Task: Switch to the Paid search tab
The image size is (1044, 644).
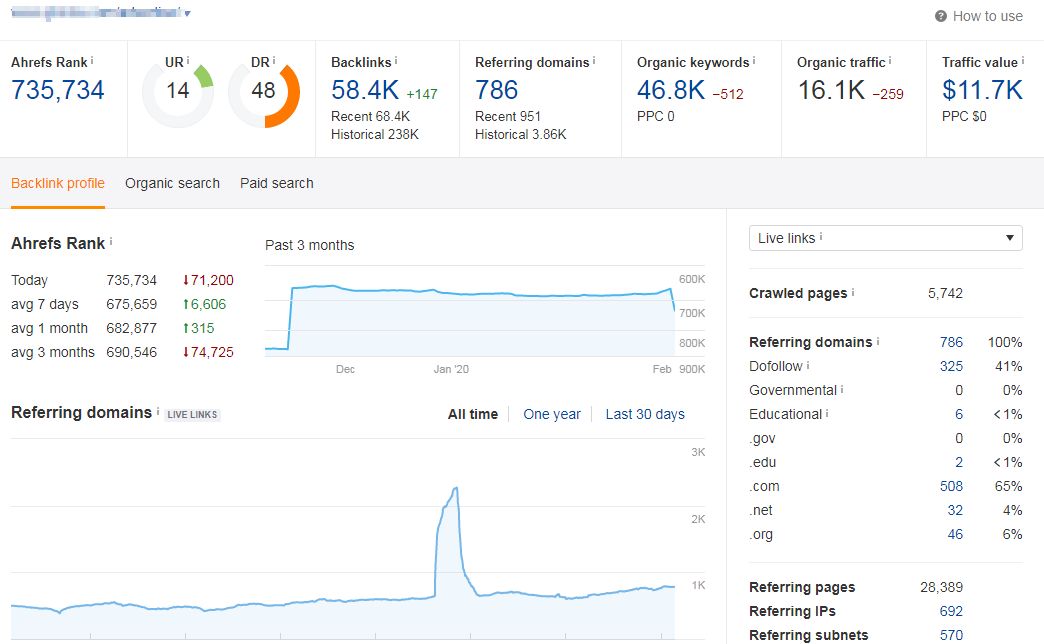Action: click(x=277, y=183)
